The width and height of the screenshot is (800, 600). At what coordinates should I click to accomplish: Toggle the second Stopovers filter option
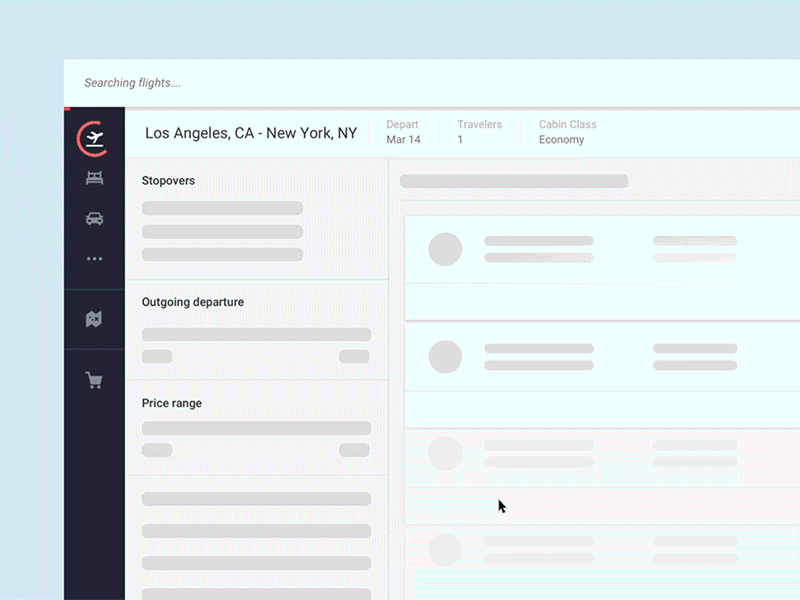pos(222,231)
